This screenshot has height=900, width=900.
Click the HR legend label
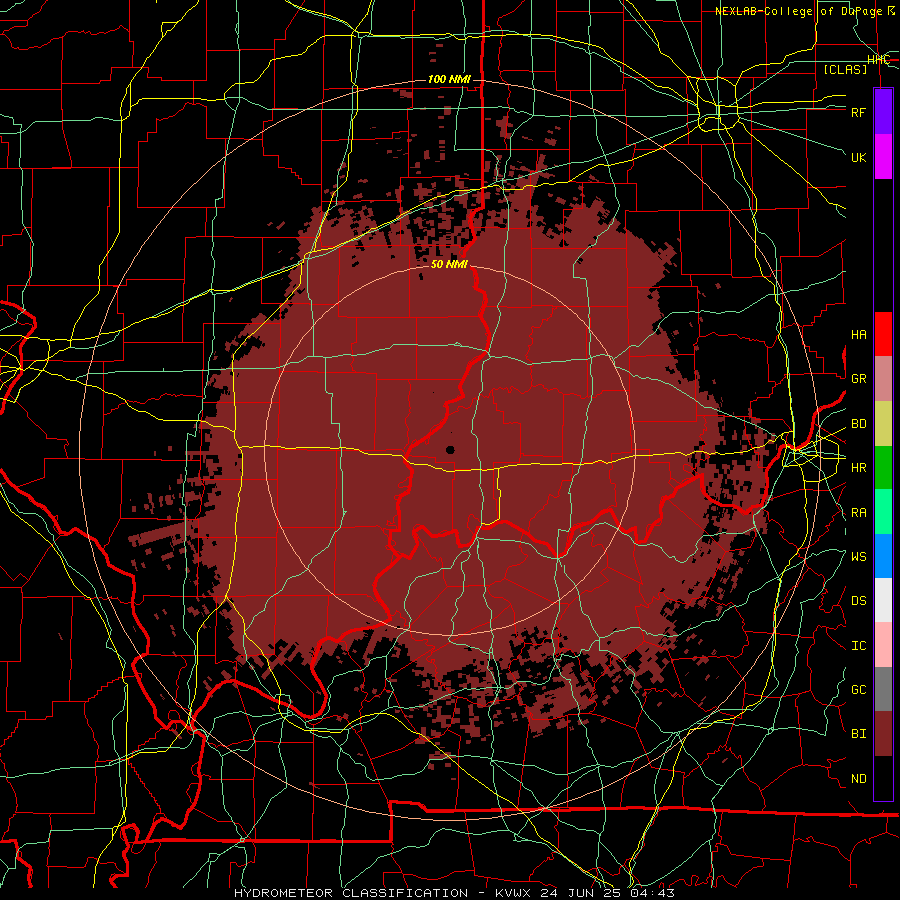coord(859,468)
